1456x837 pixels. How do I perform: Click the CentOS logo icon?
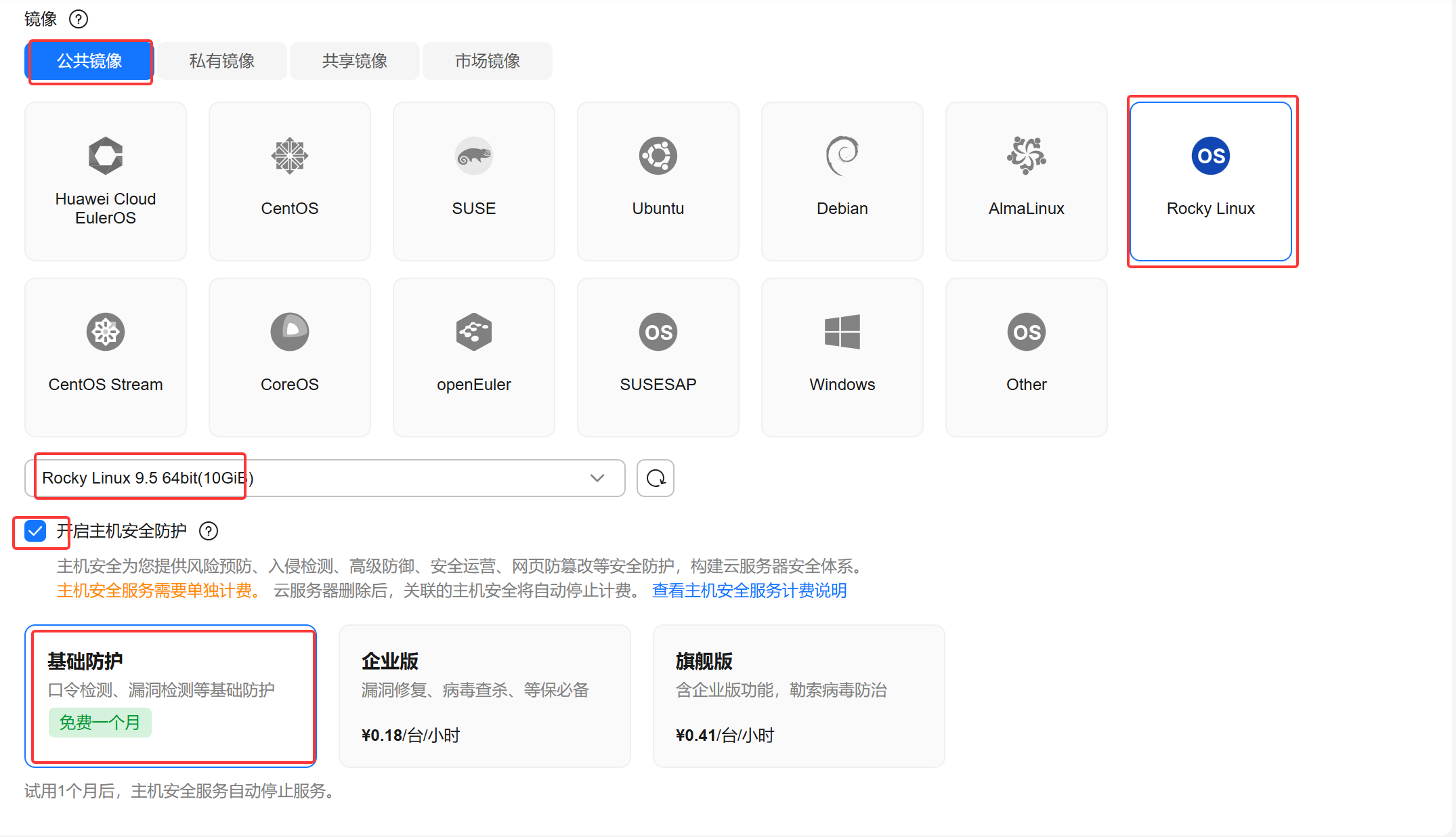point(290,156)
